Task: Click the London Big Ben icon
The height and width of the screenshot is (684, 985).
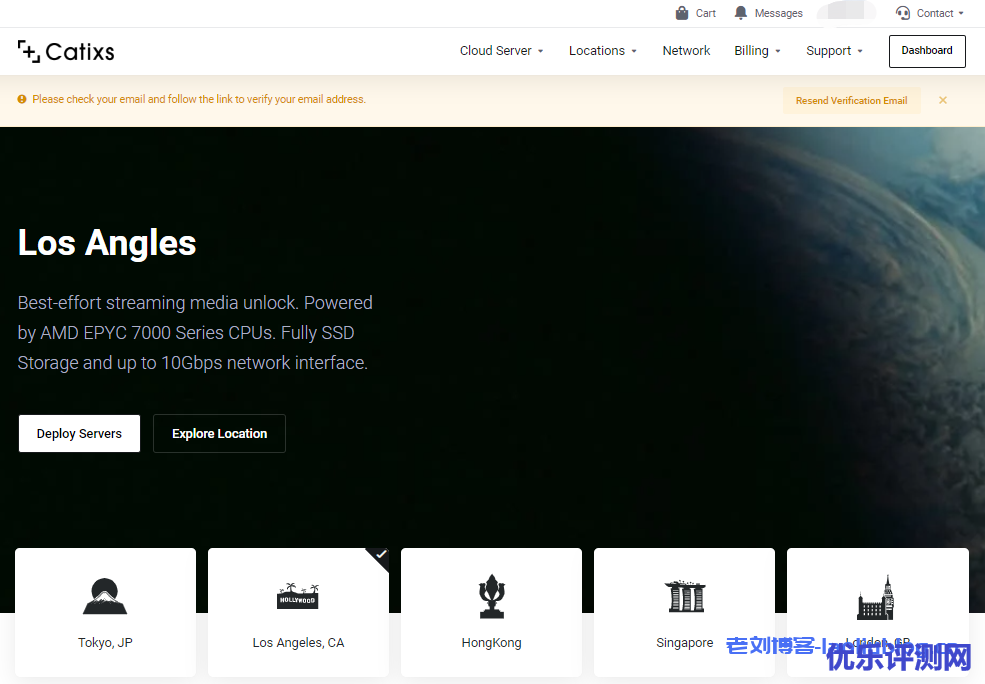Action: 876,597
